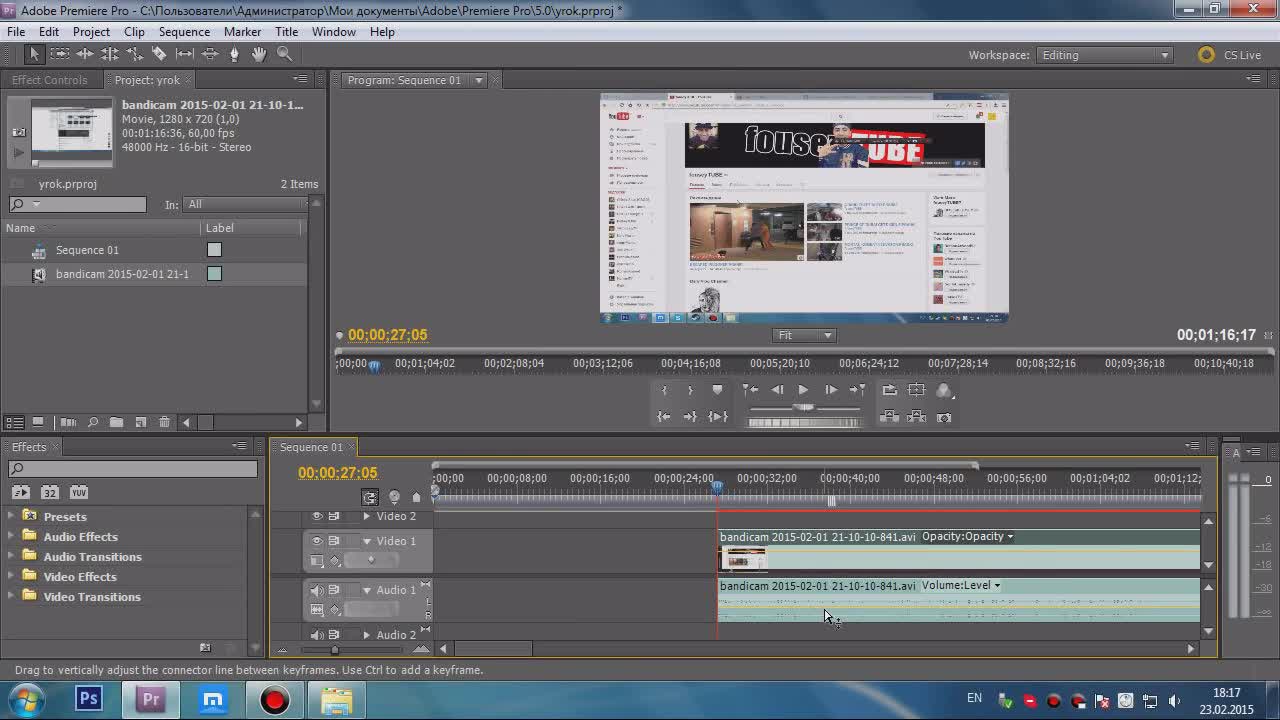Export frame with camera icon
This screenshot has width=1280, height=720.
944,416
